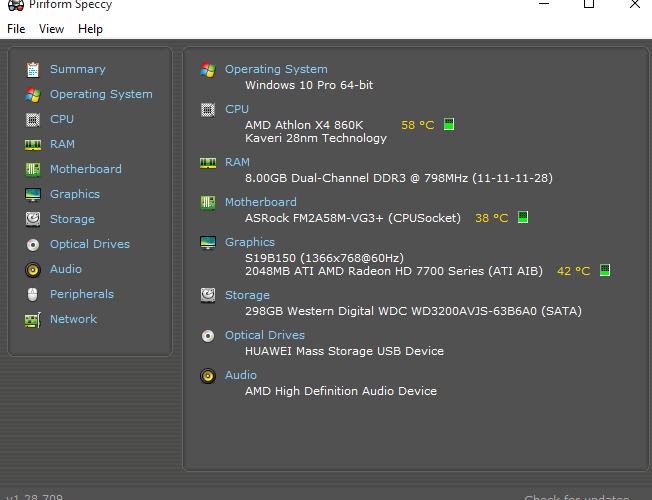The height and width of the screenshot is (500, 652).
Task: Click the Motherboard icon in summary pane
Action: click(x=208, y=203)
